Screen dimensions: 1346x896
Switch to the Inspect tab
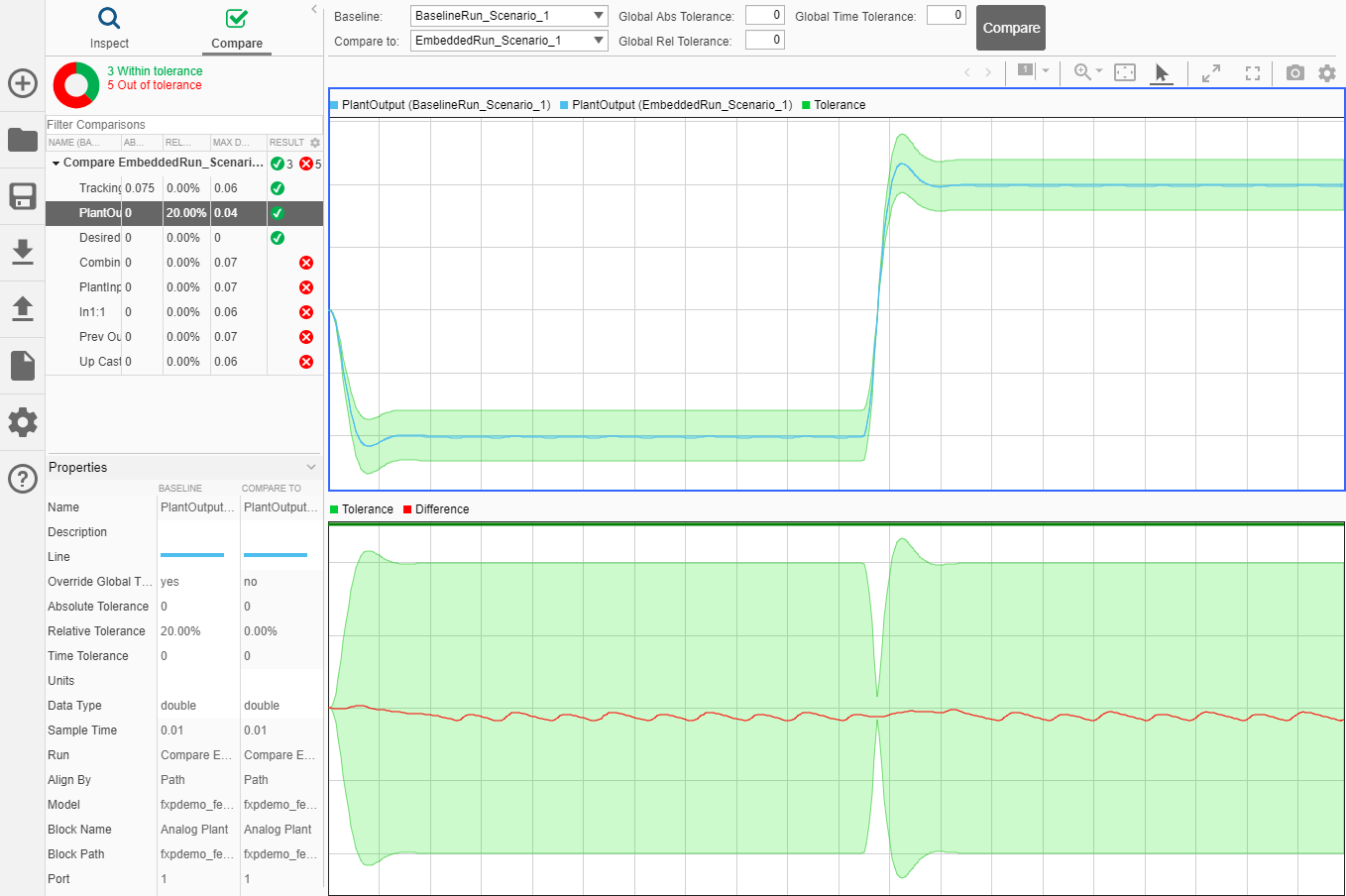point(109,28)
